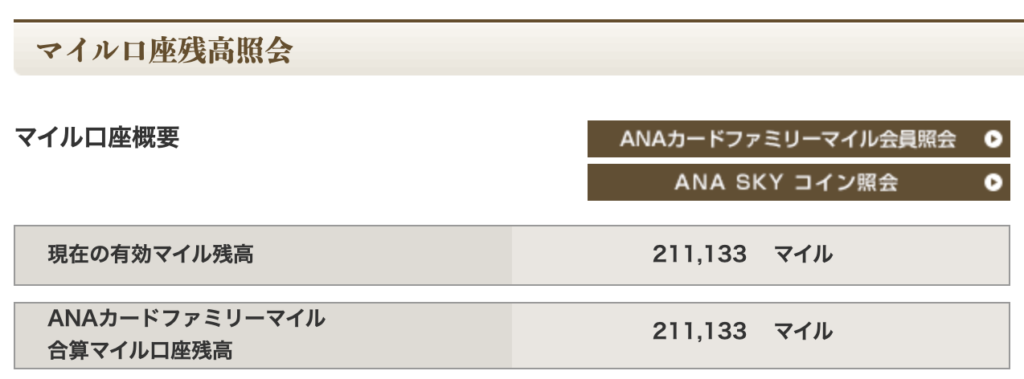The width and height of the screenshot is (1024, 379).
Task: Click the grey label cell of family balance row
Action: tap(263, 335)
